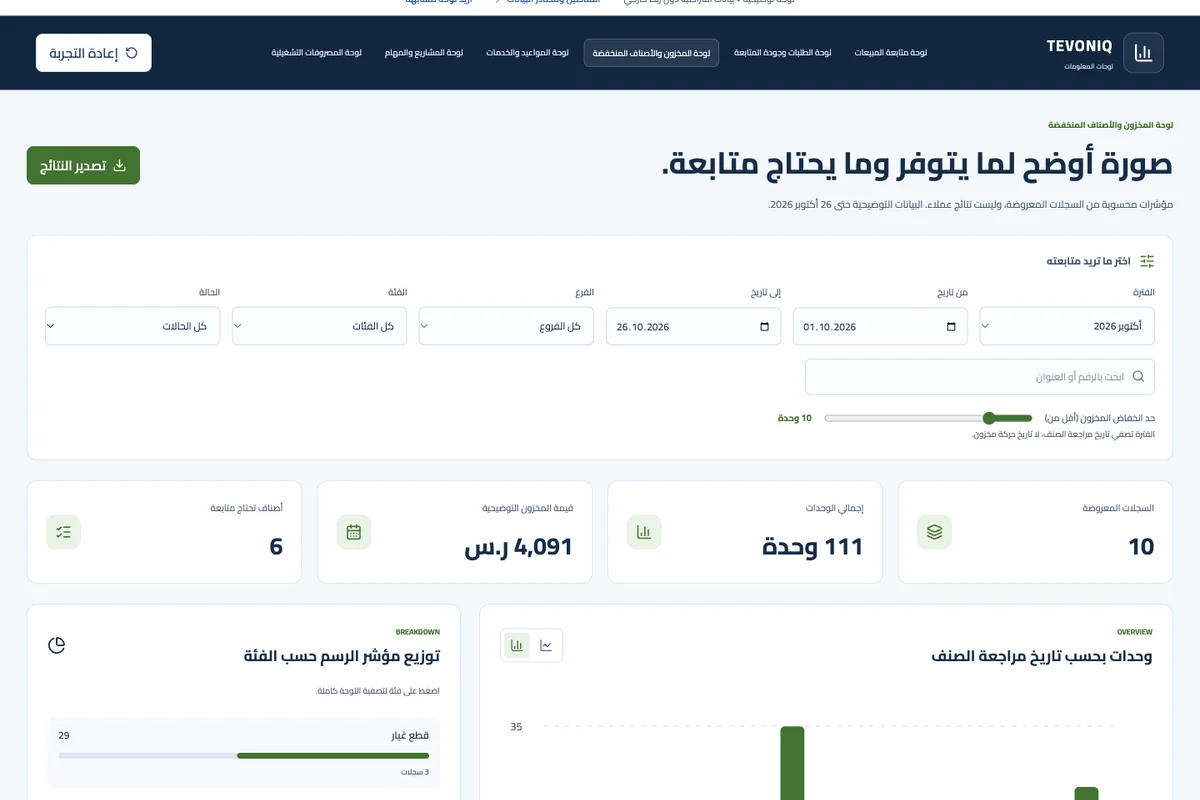Open لوحة الطلبات وجودة المتابعة tab
Screen dimensions: 1200x800
coord(783,53)
